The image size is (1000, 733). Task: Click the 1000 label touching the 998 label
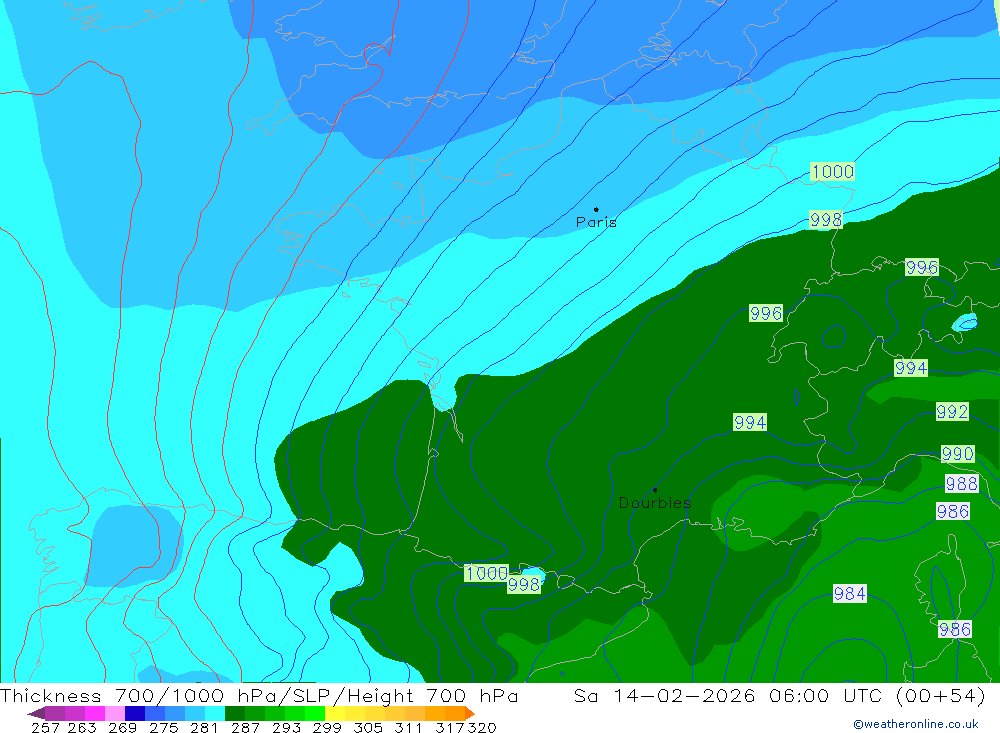click(x=487, y=573)
